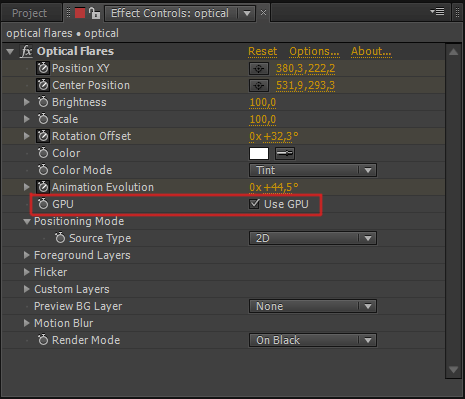
Task: Click the red layer label color square
Action: tap(80, 13)
